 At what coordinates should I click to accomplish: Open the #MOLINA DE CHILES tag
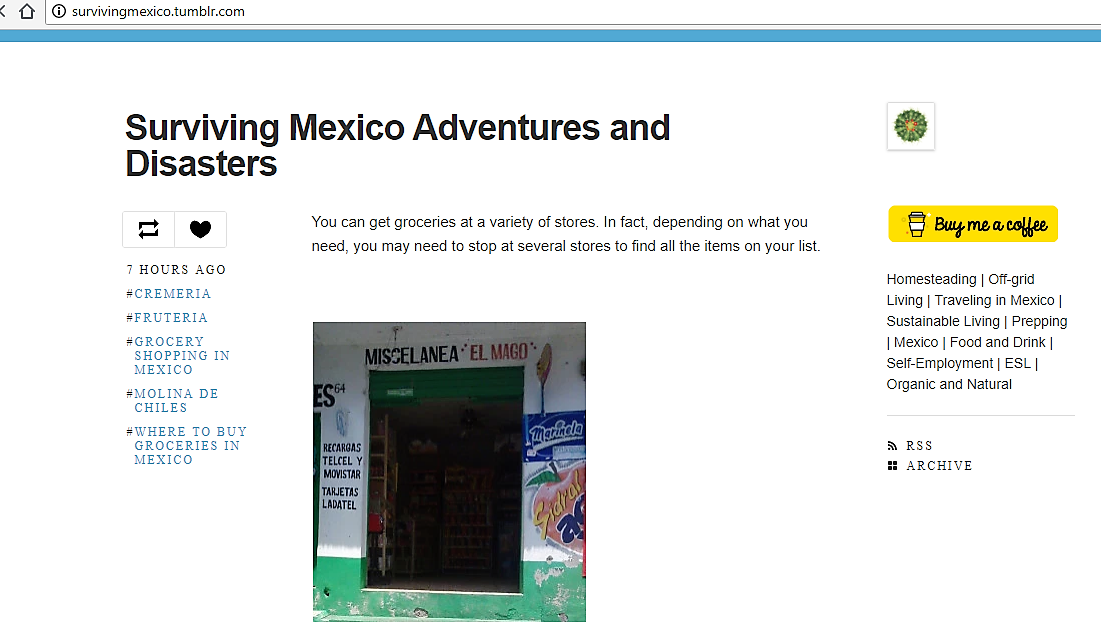click(x=176, y=400)
